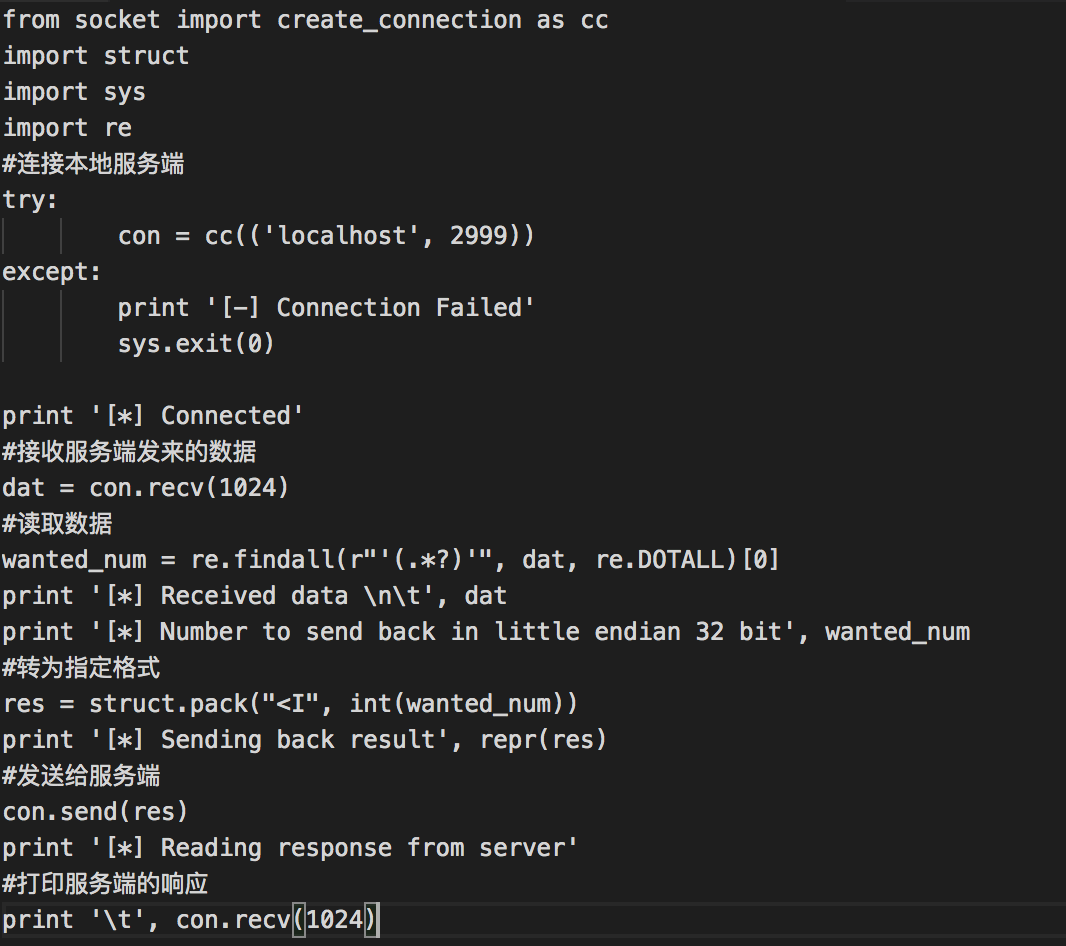Click 'Reading response from server' string
This screenshot has height=946, width=1066.
pos(369,848)
